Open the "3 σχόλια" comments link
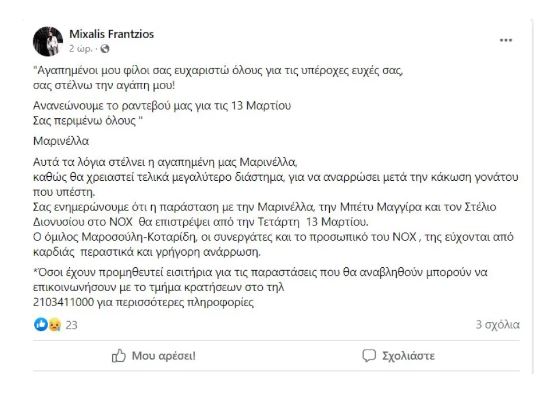Viewport: 553px width, 404px height. 497,324
